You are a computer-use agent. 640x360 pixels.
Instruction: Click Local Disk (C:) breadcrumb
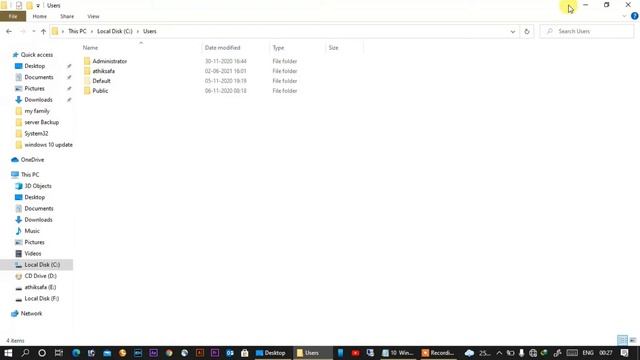pos(115,31)
